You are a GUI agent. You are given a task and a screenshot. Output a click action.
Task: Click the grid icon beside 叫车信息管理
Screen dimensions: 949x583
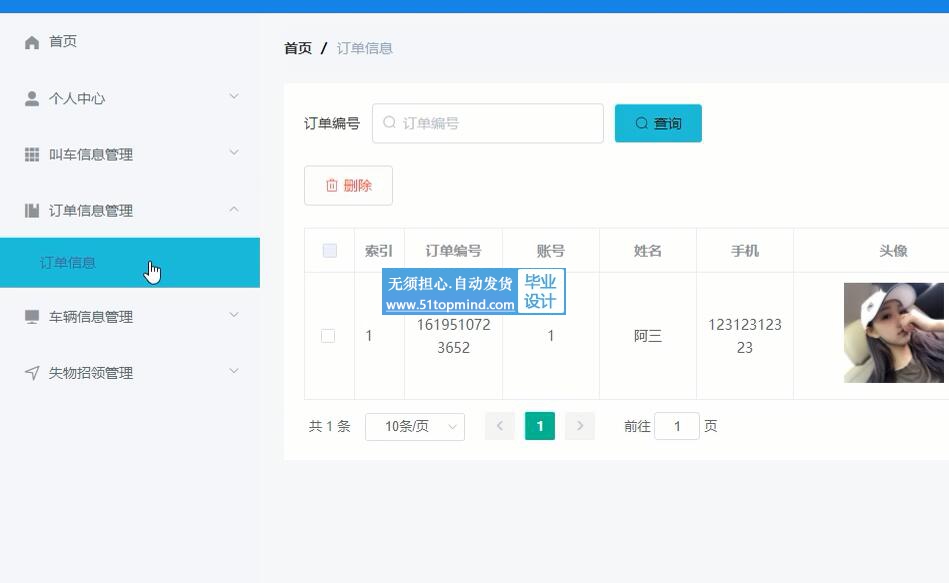tap(32, 154)
